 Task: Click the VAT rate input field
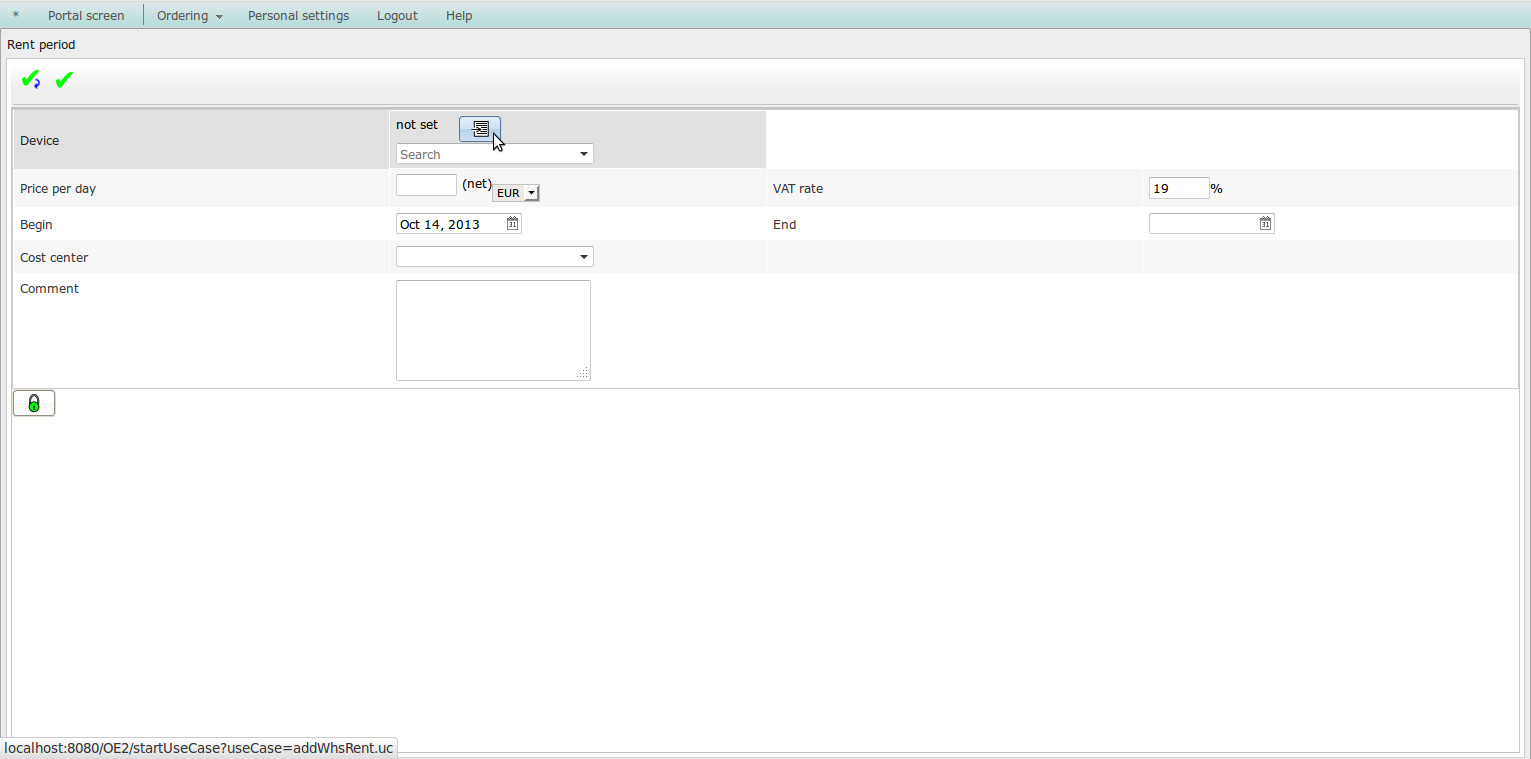(1178, 188)
